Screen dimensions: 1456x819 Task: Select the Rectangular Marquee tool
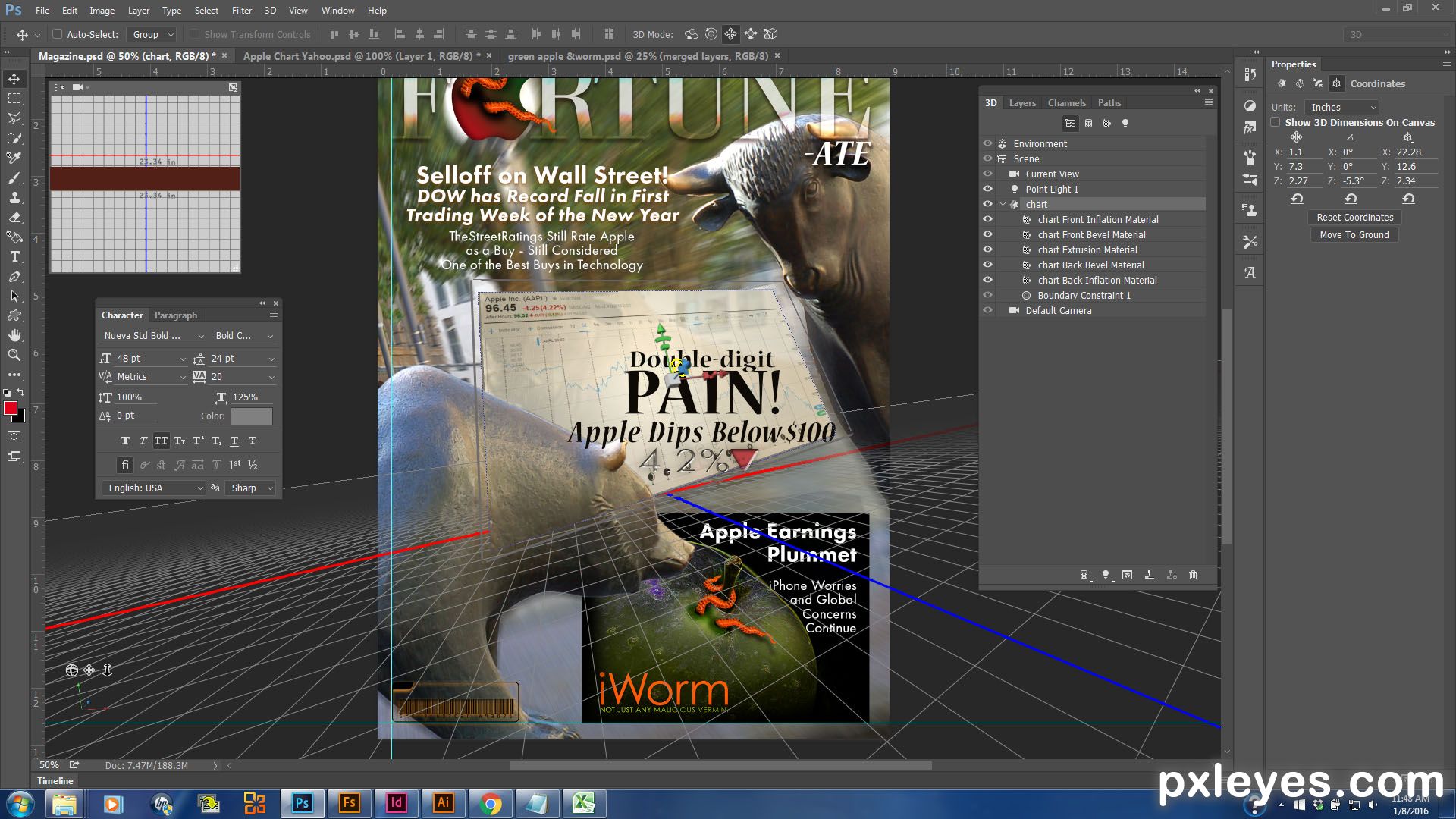[x=14, y=99]
